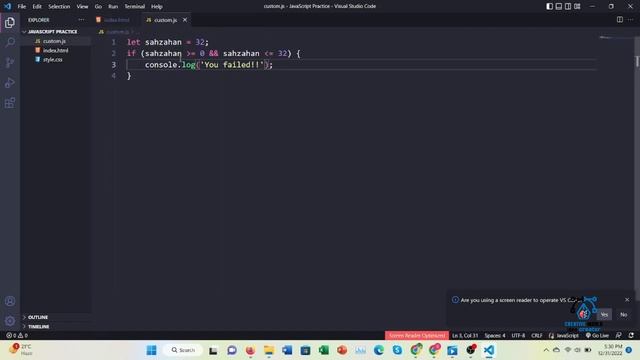Close the custom.js editor tab
This screenshot has height=360, width=640.
coord(185,20)
